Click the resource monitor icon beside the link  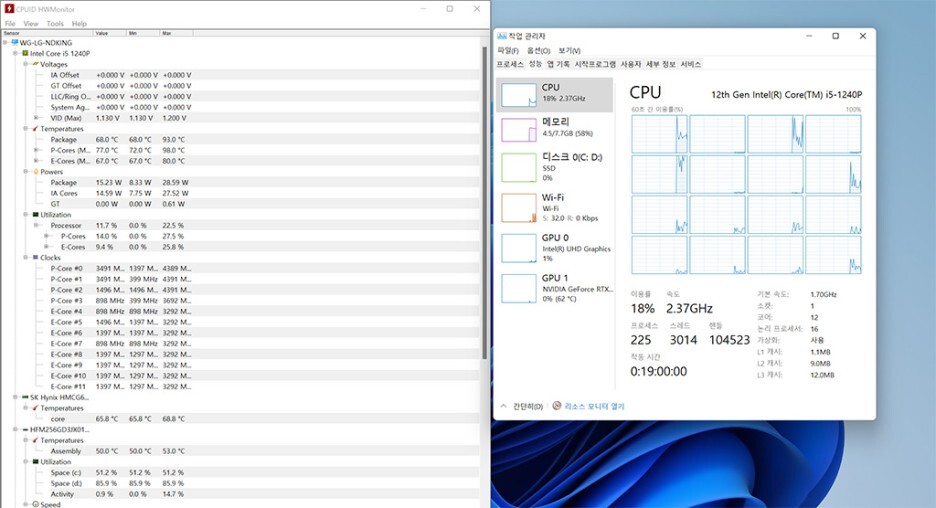coord(556,406)
